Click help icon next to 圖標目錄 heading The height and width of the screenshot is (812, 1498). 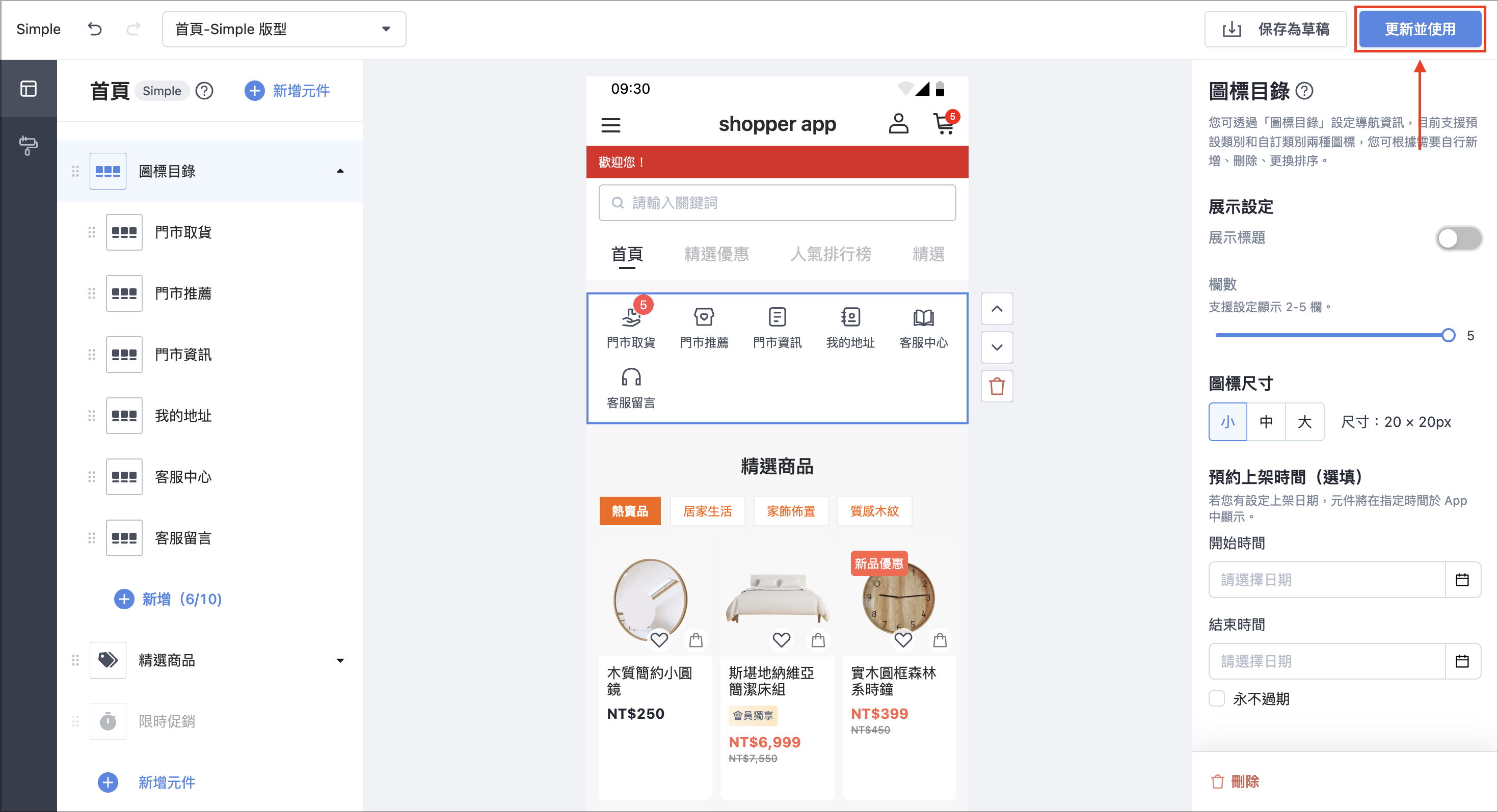1304,91
